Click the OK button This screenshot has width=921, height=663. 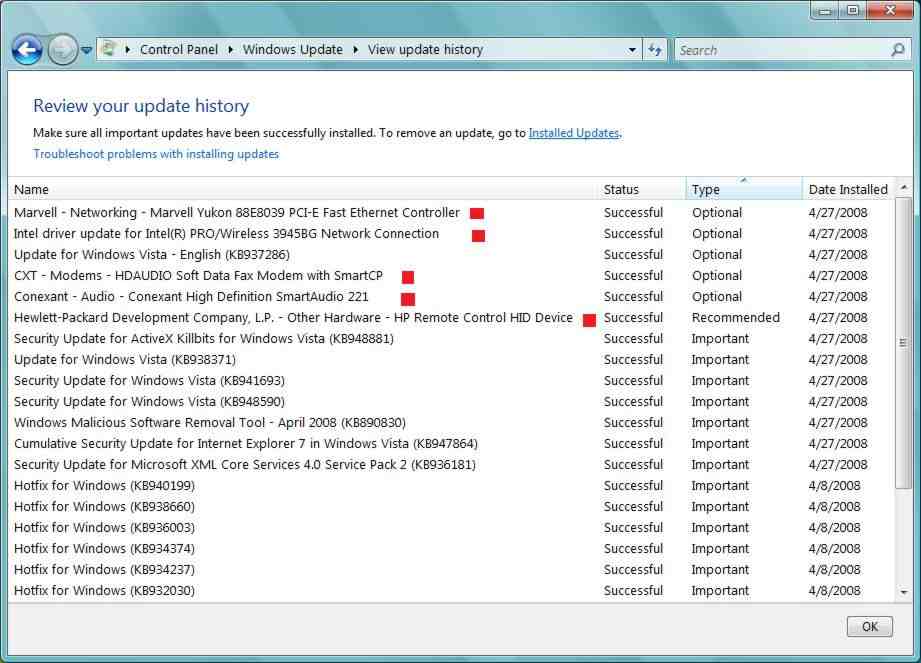coord(870,627)
